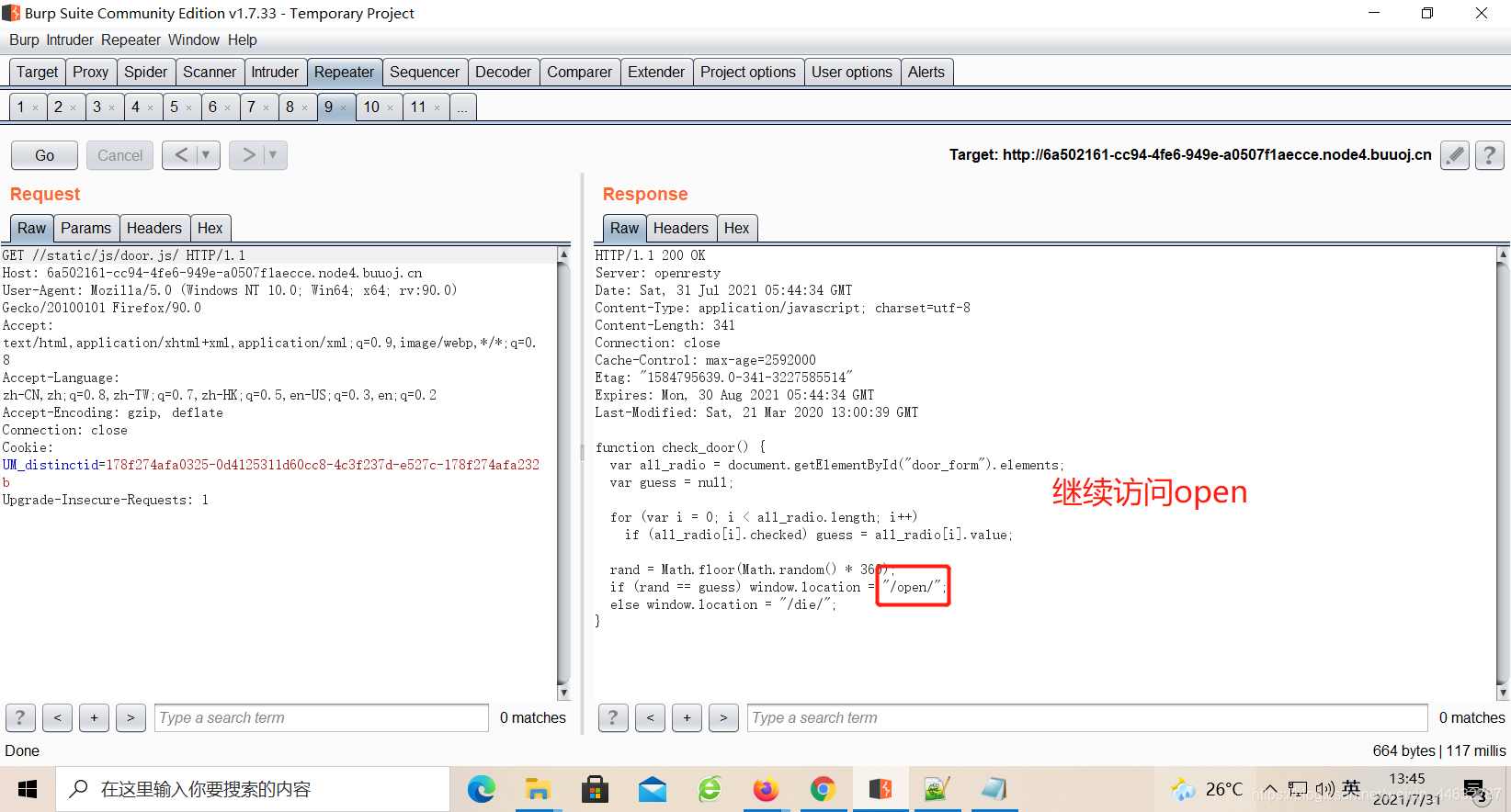Close Repeater sub-tab 2
The image size is (1511, 812).
pyautogui.click(x=74, y=108)
